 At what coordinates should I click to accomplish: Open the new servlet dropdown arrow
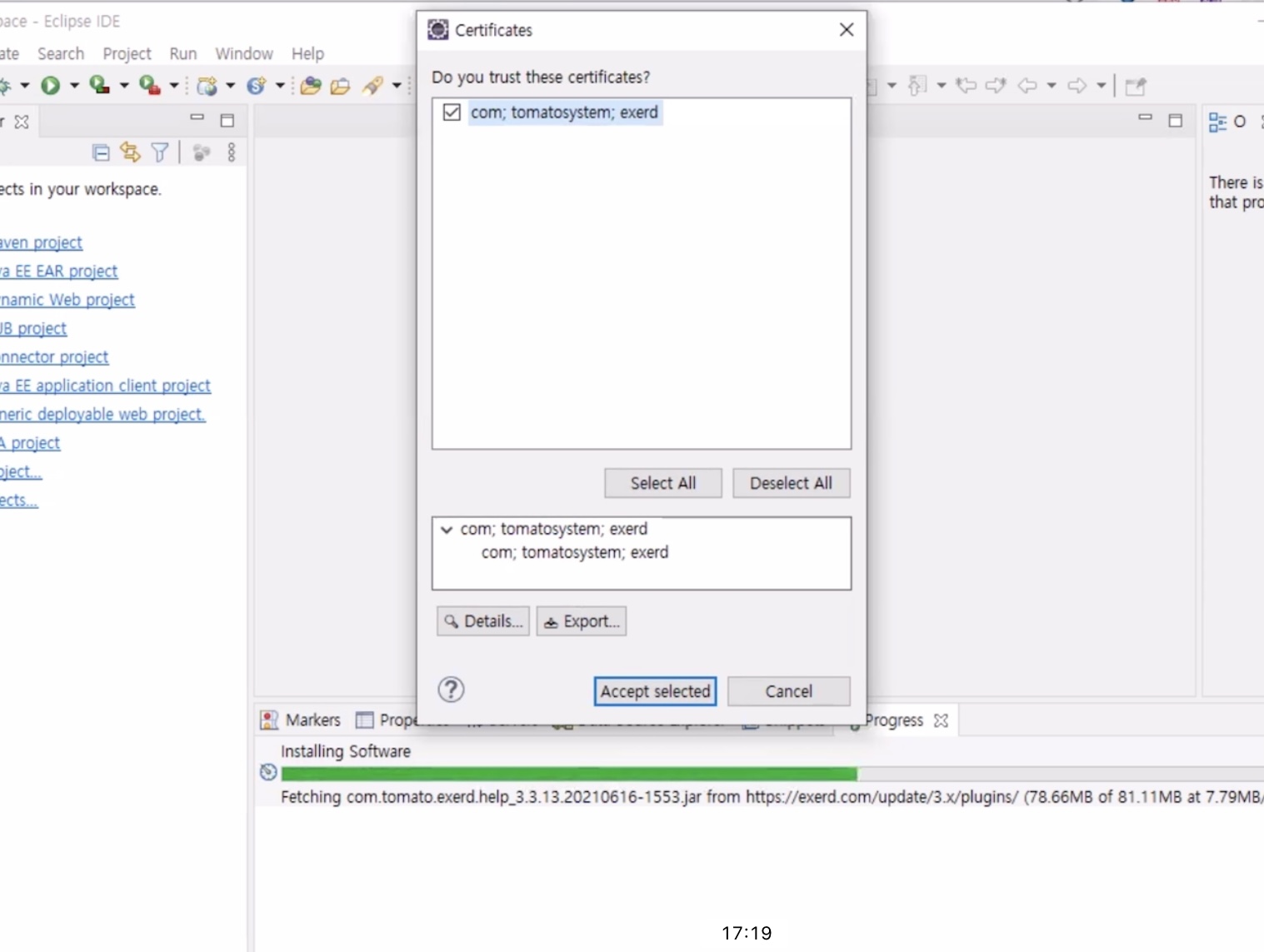[x=280, y=85]
